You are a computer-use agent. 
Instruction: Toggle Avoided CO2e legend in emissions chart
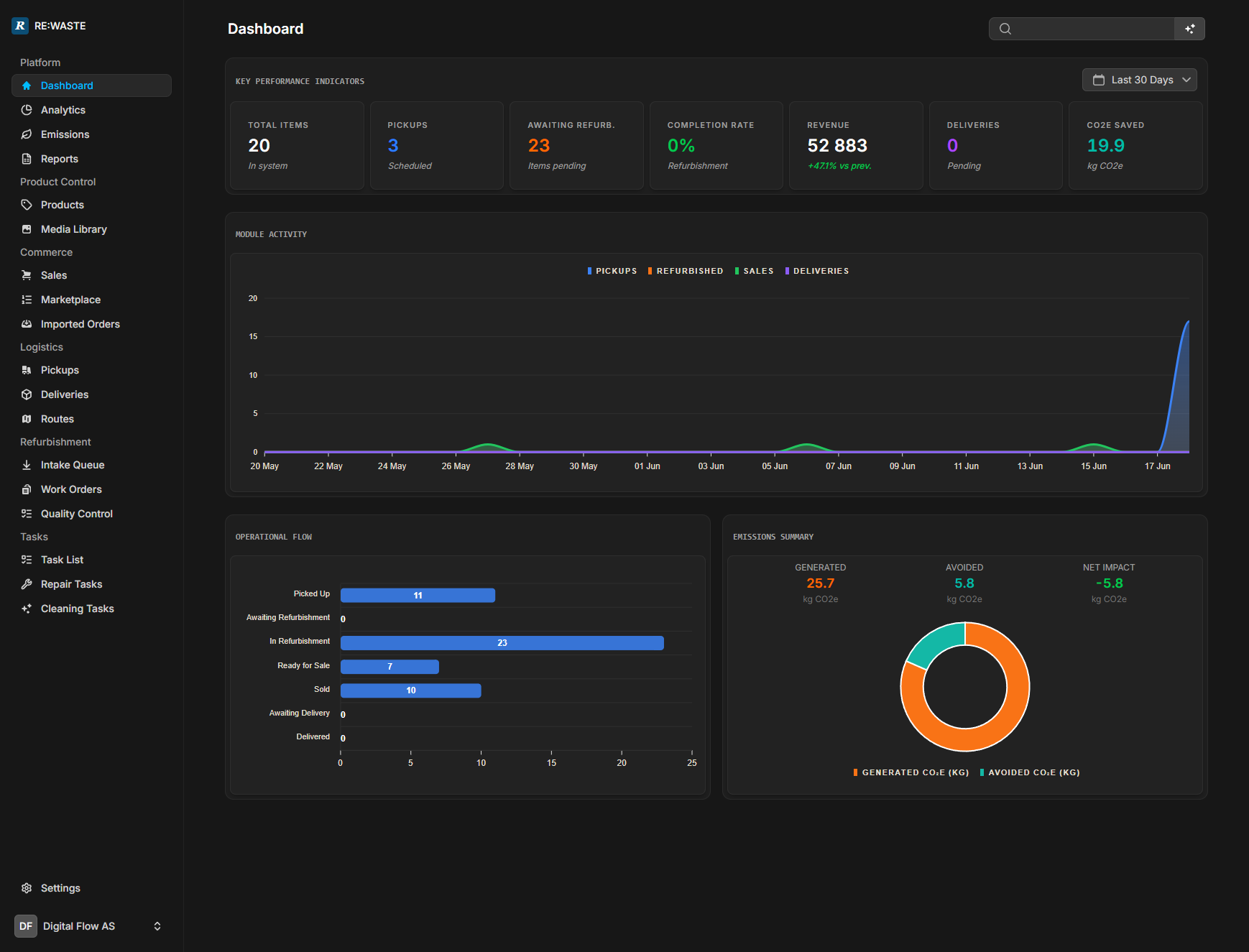point(1030,772)
